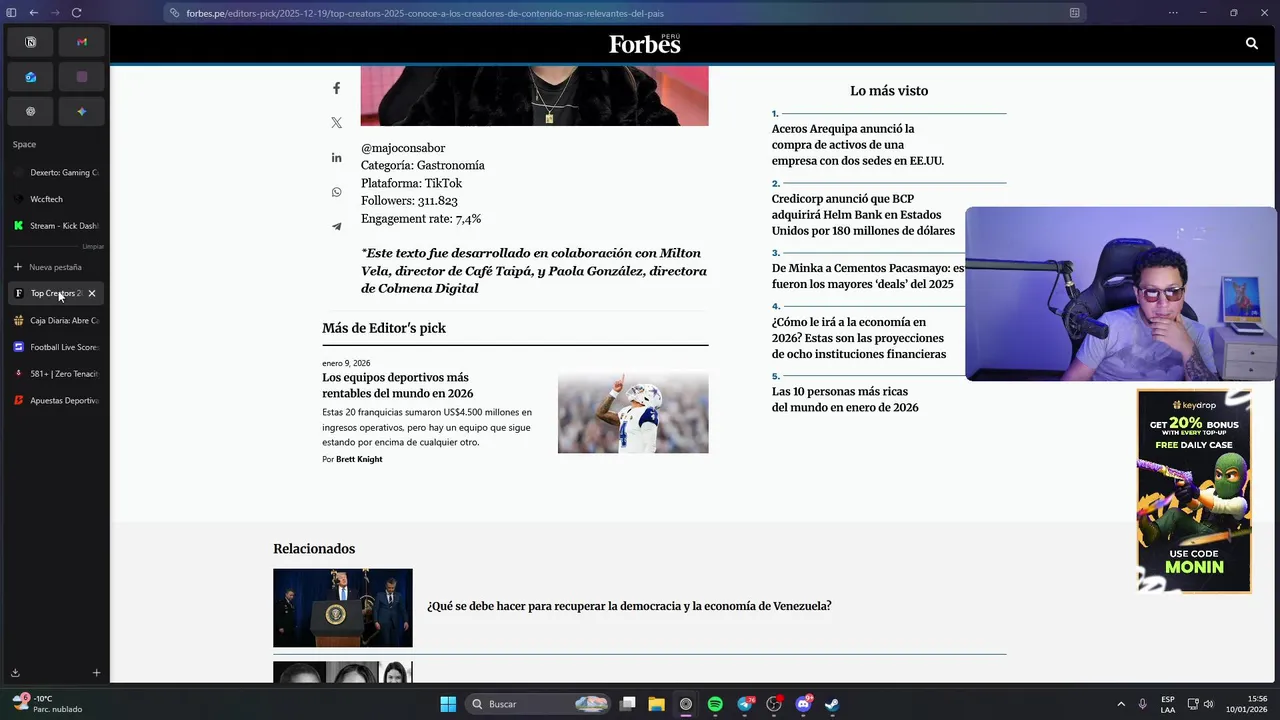
Task: Open OBS Studio from taskbar
Action: point(773,704)
